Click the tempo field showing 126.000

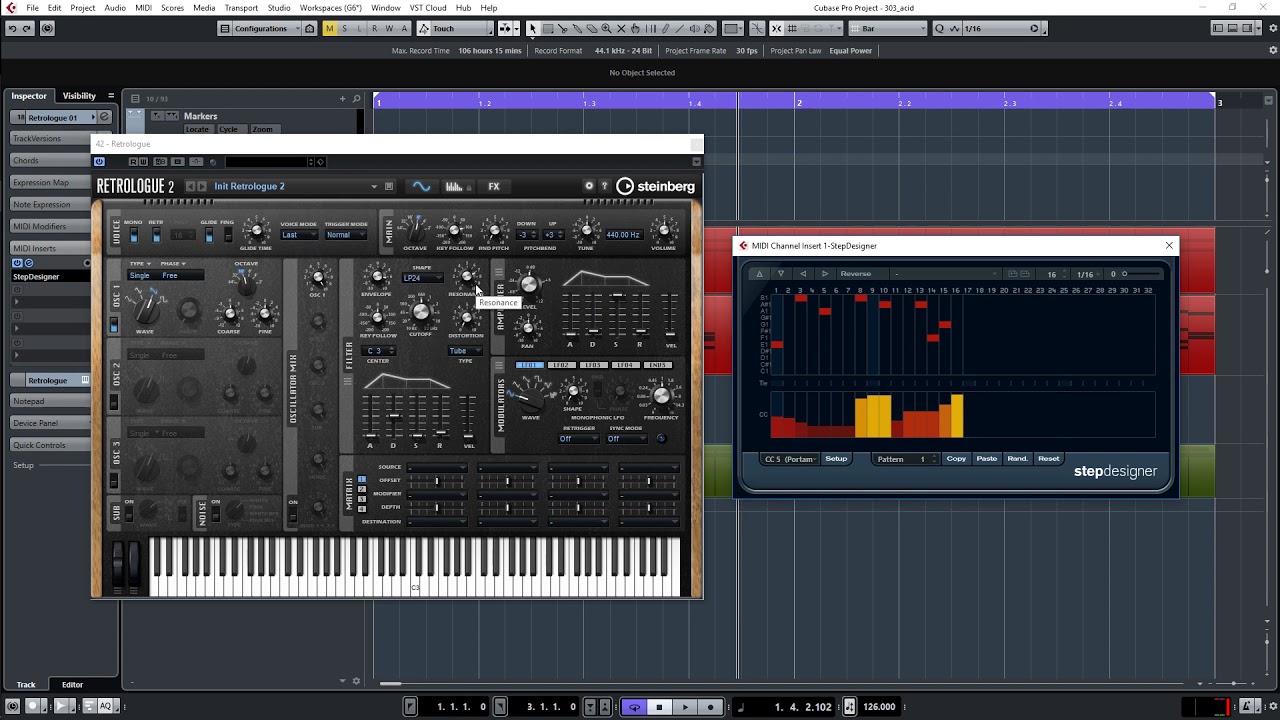tap(879, 707)
